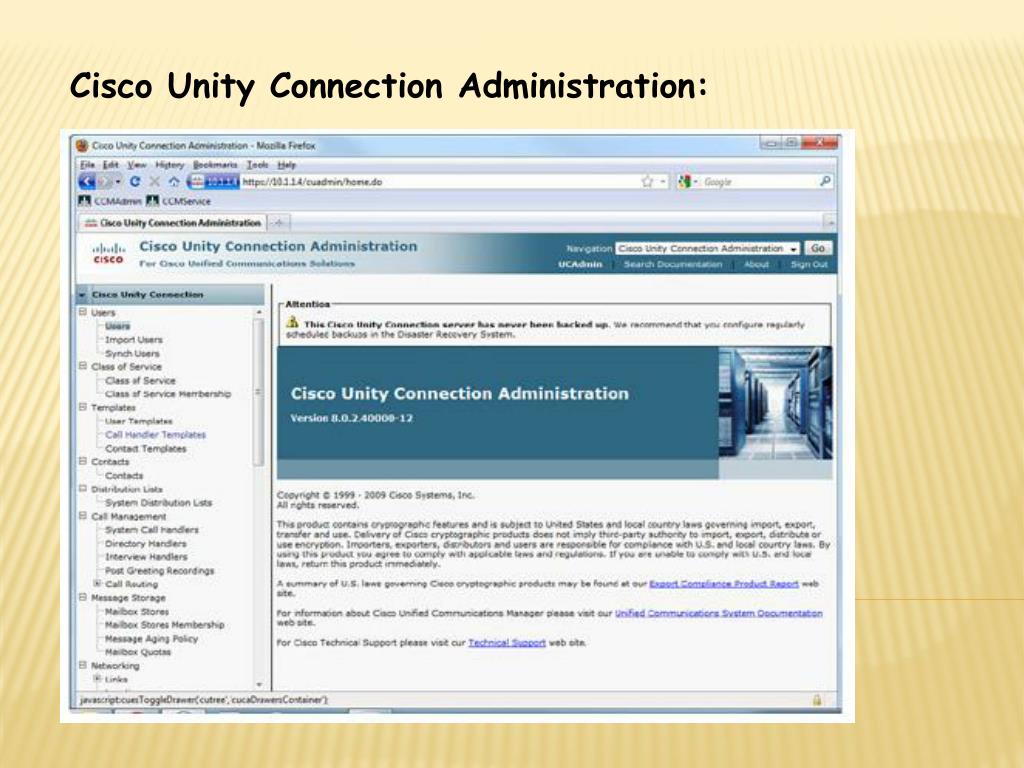Collapse the Contacts tree node
Screen dimensions: 1024x768
(x=83, y=461)
